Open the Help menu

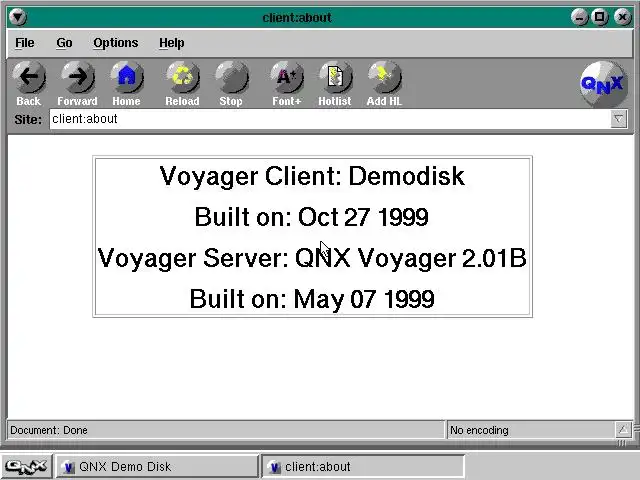coord(171,43)
